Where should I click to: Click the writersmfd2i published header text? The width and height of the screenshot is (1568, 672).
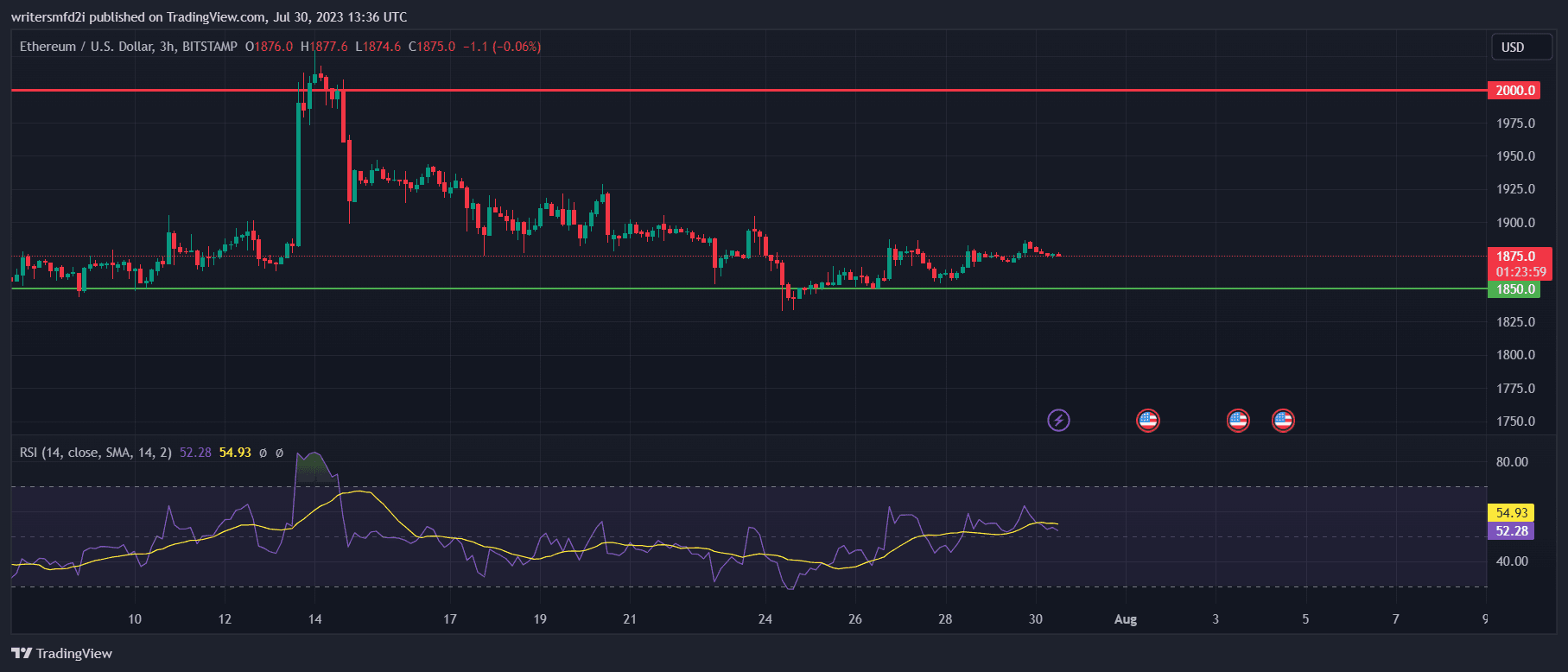pyautogui.click(x=209, y=16)
